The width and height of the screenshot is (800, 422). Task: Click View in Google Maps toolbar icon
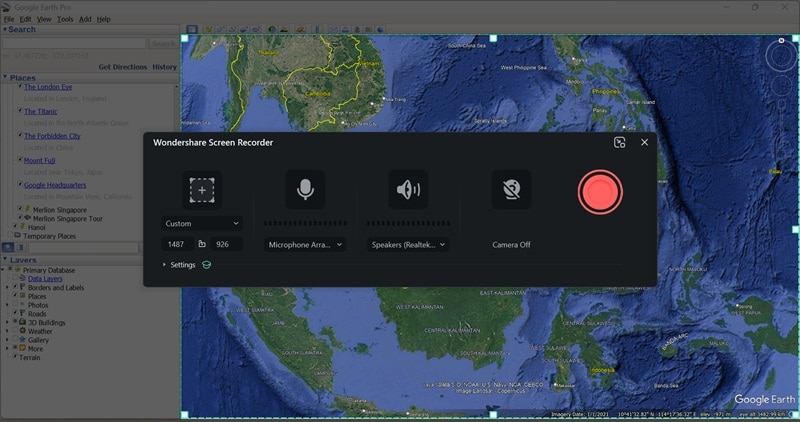[x=368, y=30]
